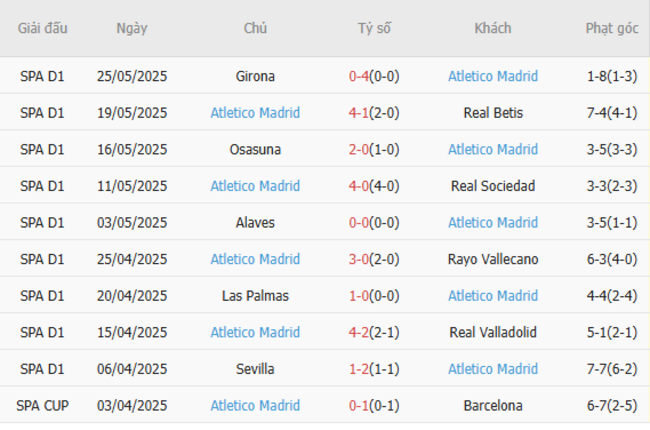Select the Alaves home team
Viewport: 650px width, 430px height.
tap(255, 222)
